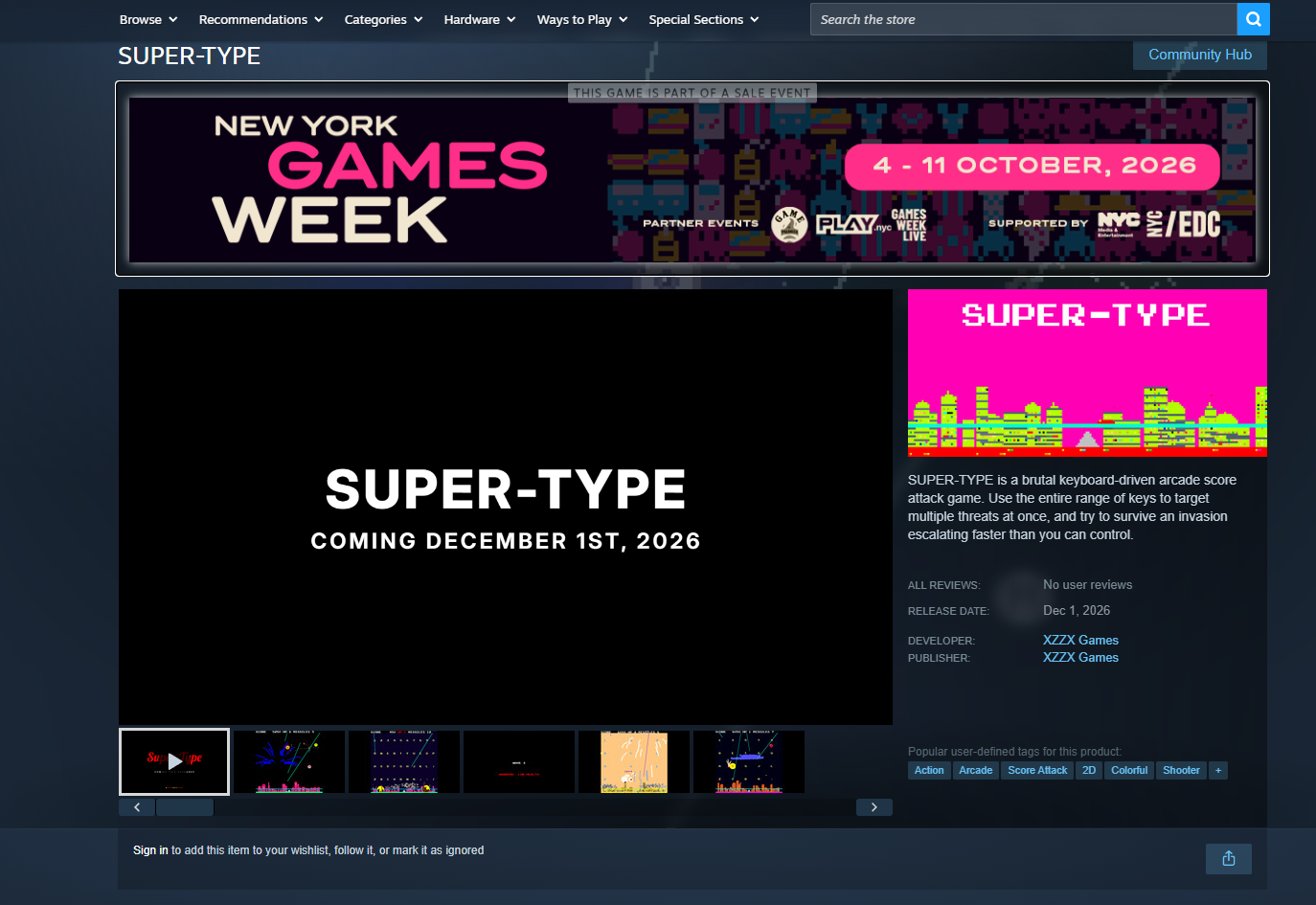
Task: Select the 2D tag
Action: (1089, 770)
